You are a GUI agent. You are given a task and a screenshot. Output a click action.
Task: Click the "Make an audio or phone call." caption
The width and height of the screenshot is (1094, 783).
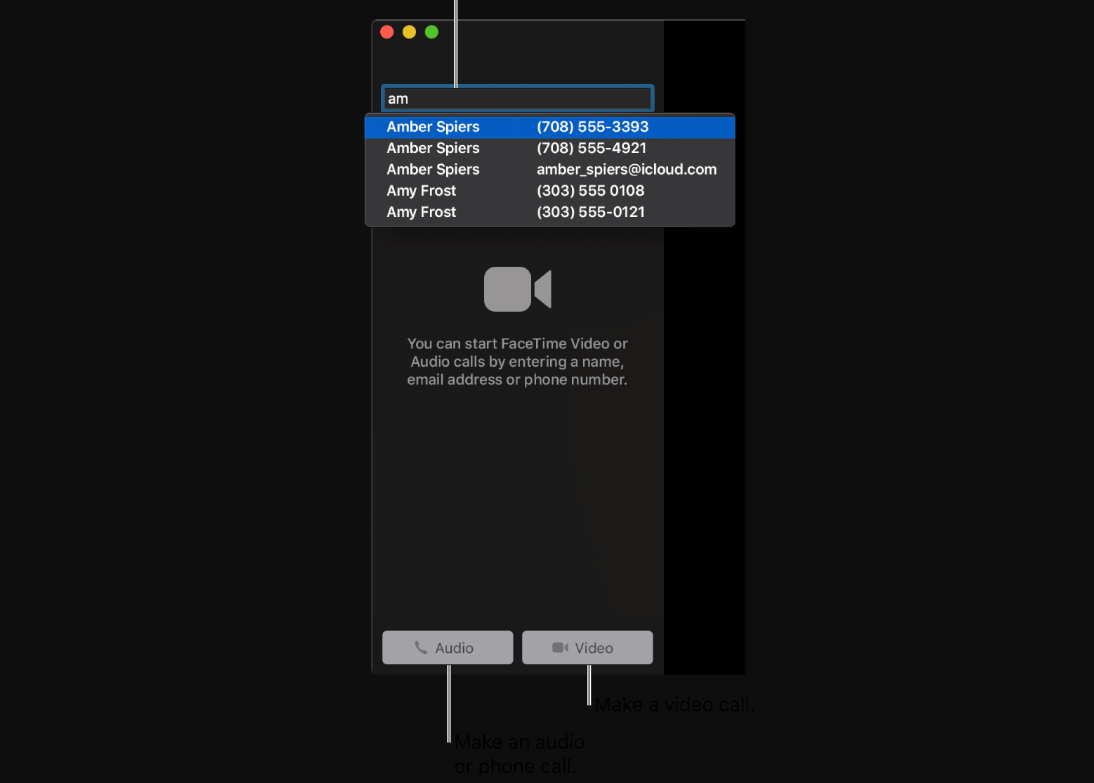pos(519,754)
